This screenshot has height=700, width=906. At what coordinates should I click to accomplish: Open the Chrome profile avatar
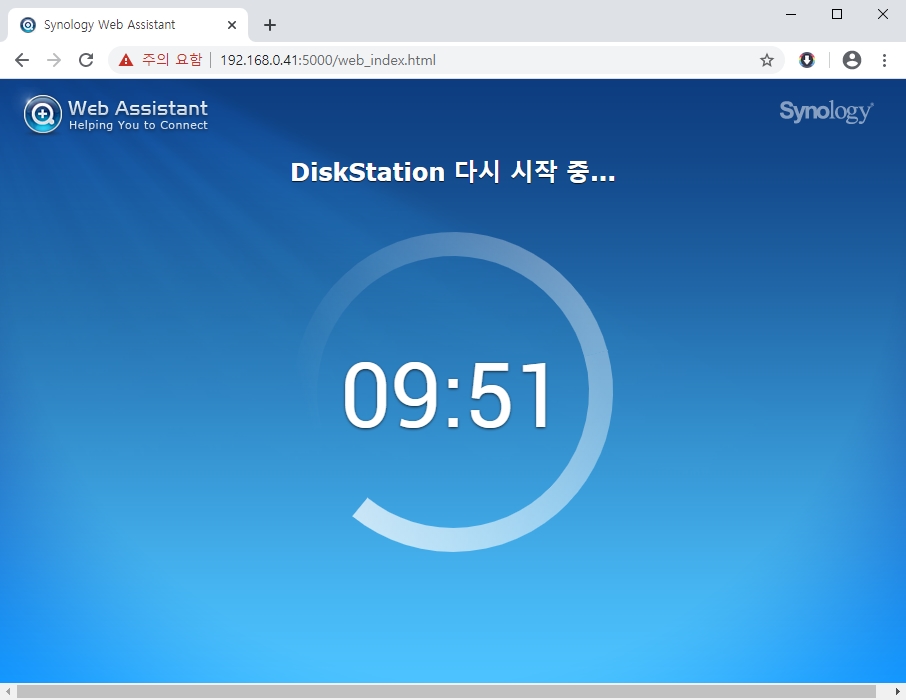click(x=852, y=60)
